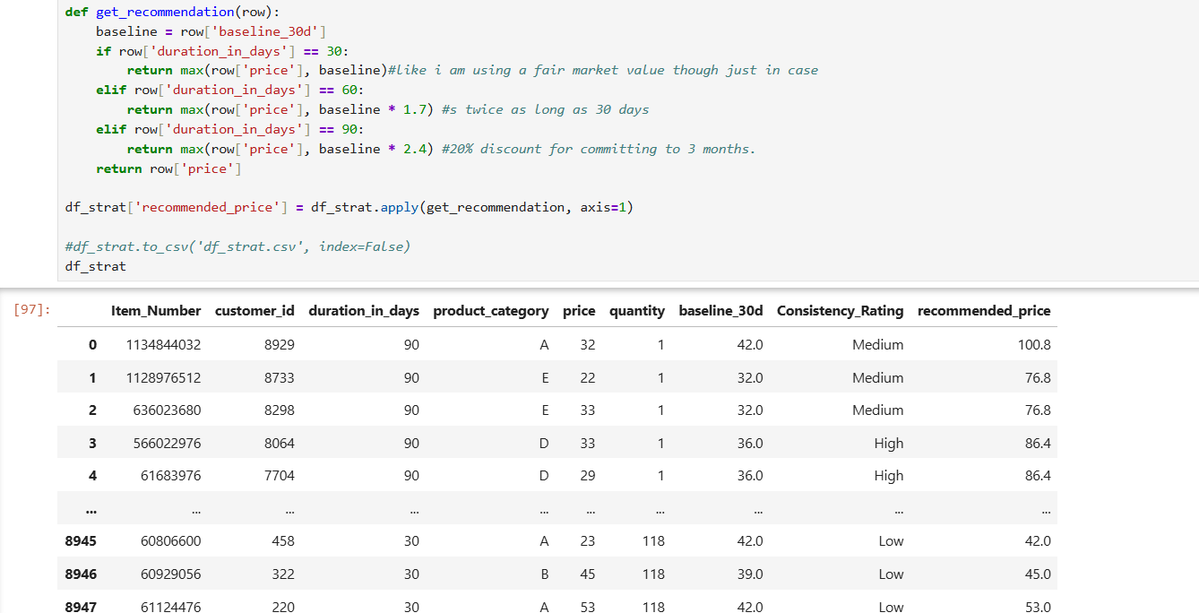Click customer_id value 220
Viewport: 1199px width, 613px height.
[x=284, y=607]
